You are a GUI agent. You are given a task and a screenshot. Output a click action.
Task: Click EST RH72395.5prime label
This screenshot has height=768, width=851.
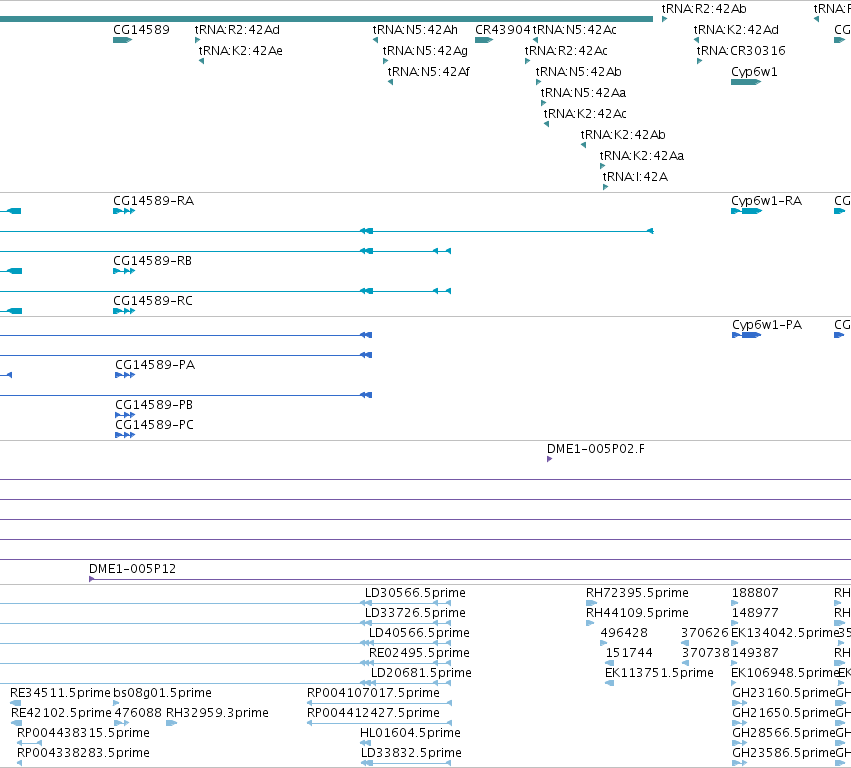(x=637, y=593)
